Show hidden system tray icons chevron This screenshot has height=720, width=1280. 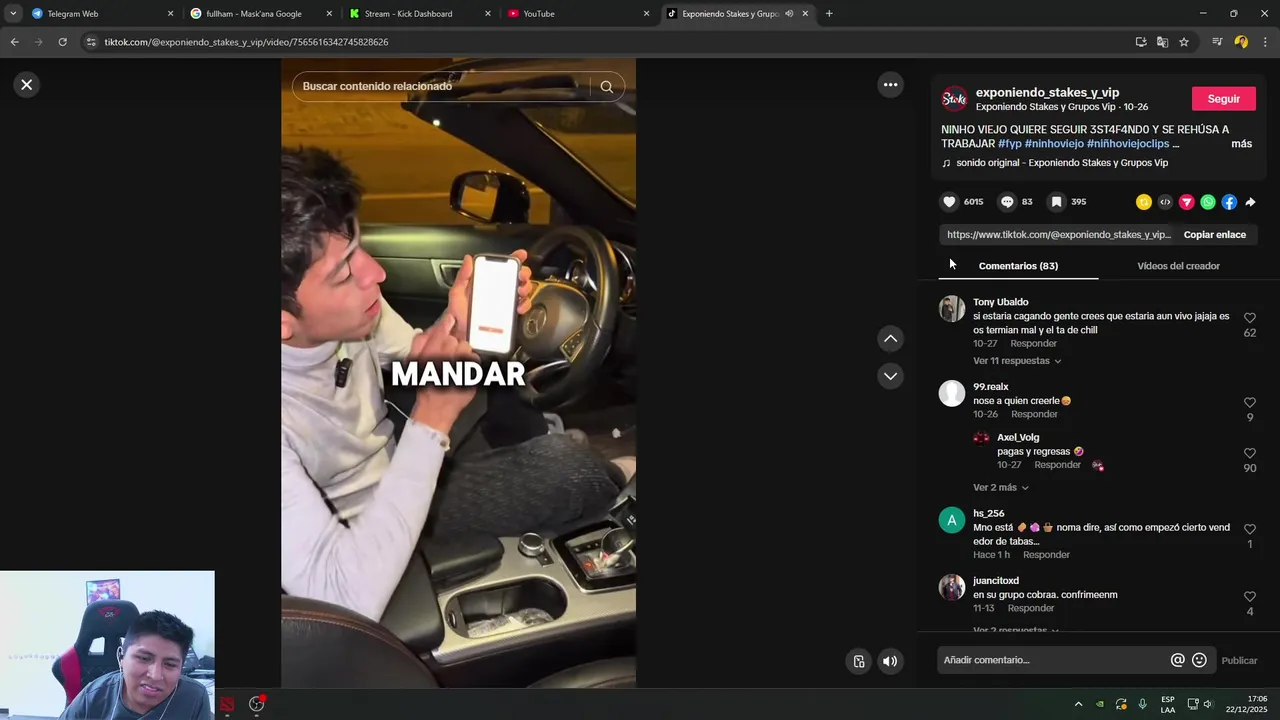[x=1078, y=704]
